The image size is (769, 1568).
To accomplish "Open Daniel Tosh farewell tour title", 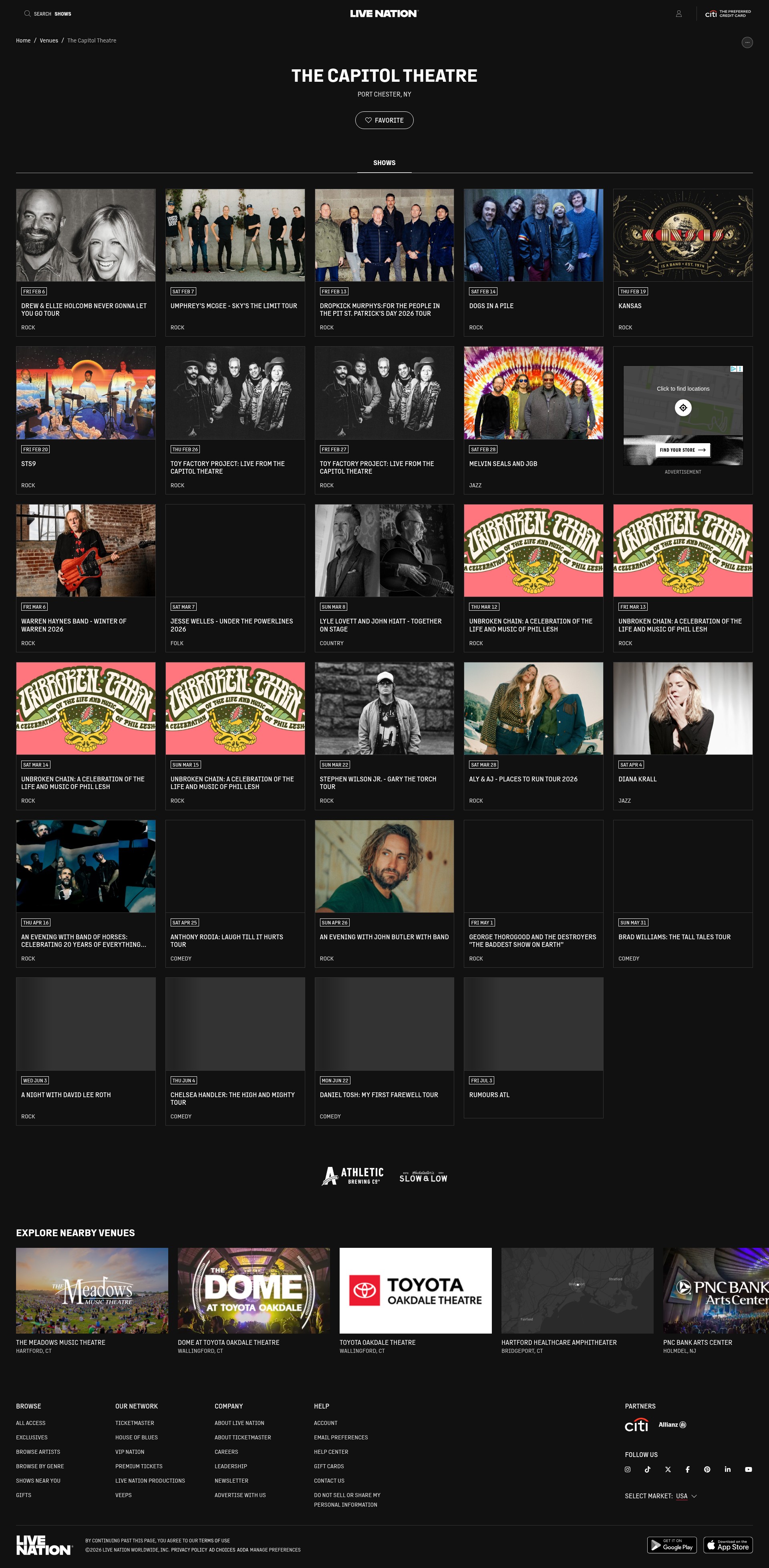I will pos(378,1095).
